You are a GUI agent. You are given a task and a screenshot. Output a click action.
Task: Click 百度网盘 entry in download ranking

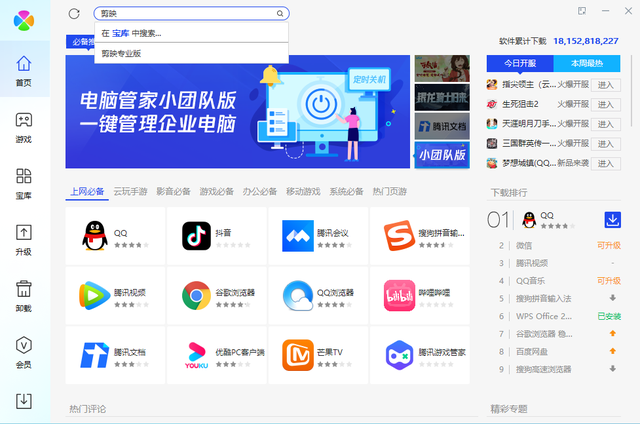pyautogui.click(x=532, y=351)
